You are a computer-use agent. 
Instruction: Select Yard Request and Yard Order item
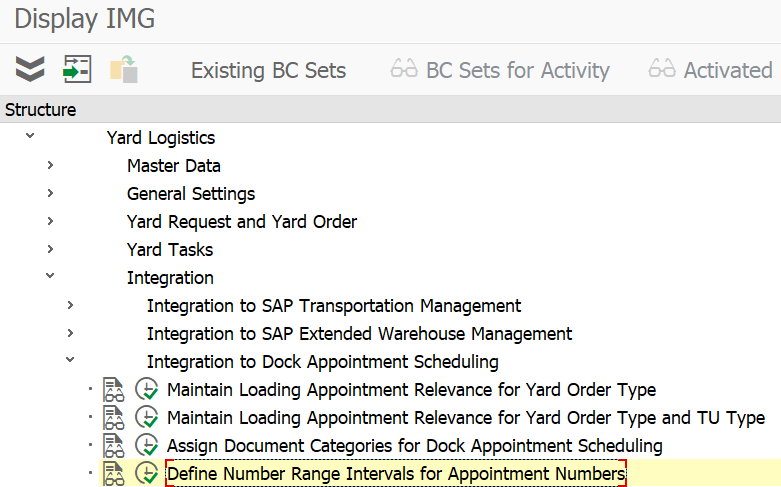coord(242,222)
